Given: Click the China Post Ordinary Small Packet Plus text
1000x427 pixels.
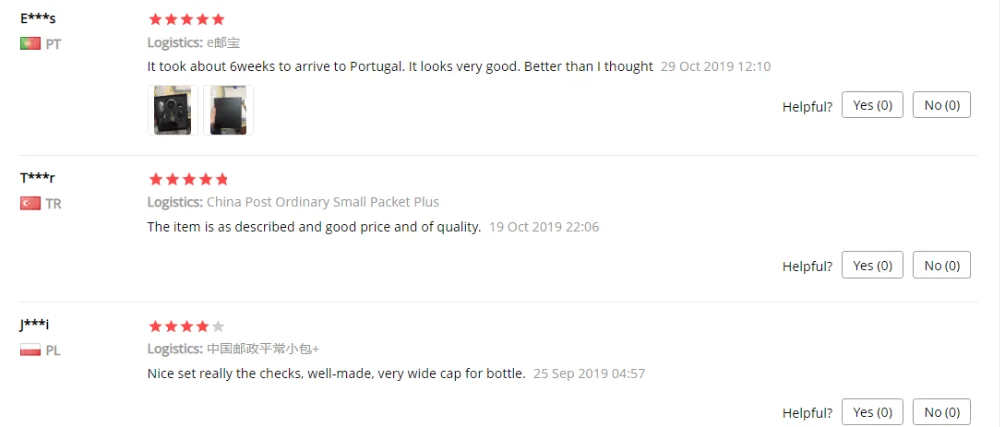Looking at the screenshot, I should tap(323, 202).
